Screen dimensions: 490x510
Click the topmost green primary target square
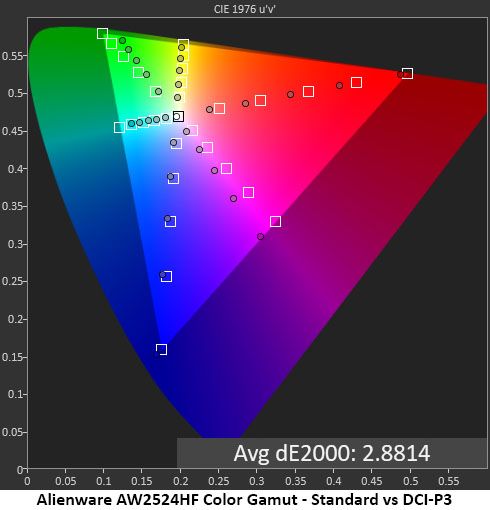(x=102, y=33)
